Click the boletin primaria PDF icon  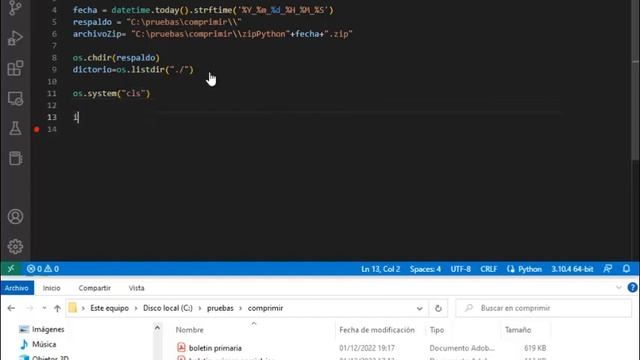click(181, 348)
